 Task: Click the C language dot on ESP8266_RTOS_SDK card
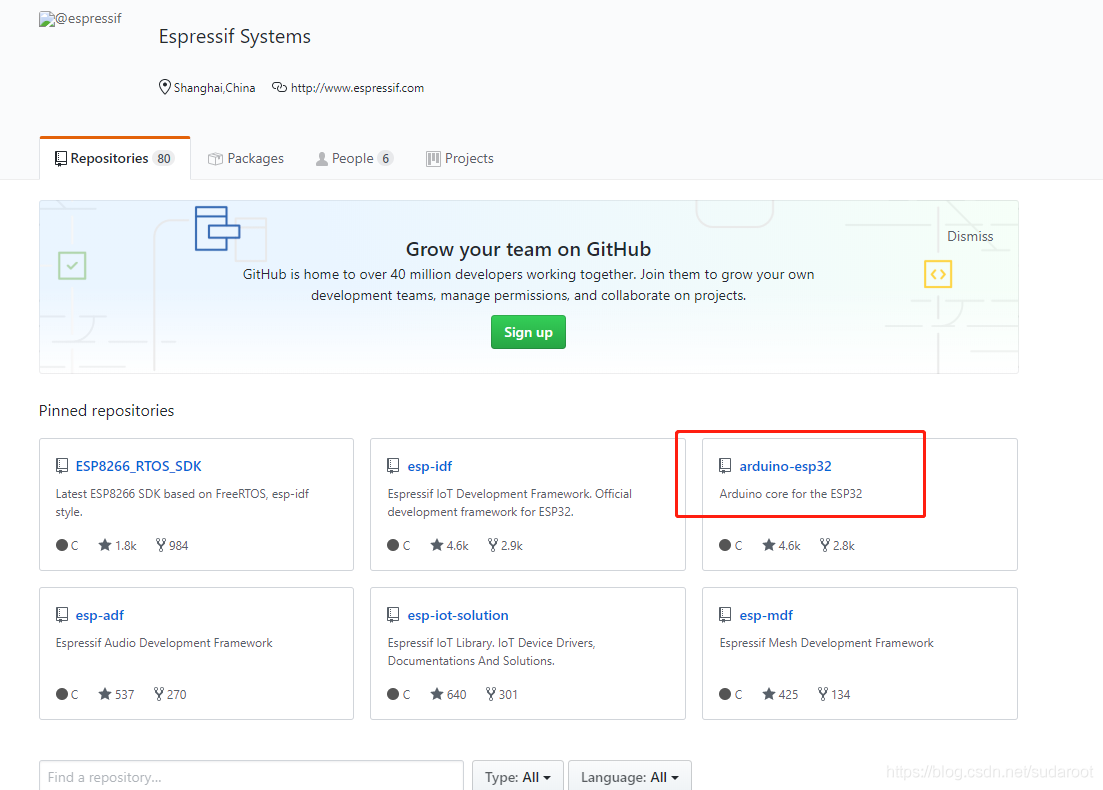coord(62,545)
